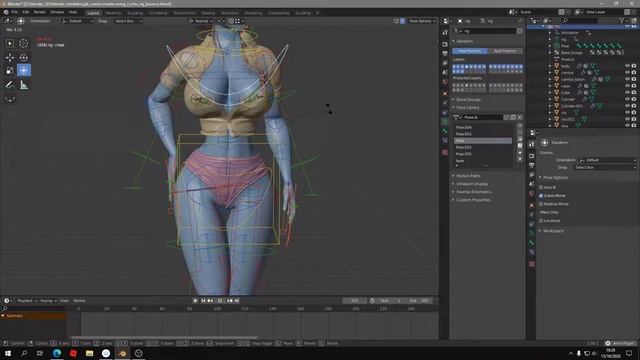Image resolution: width=640 pixels, height=360 pixels.
Task: Toggle first dot in Protected Layers grid
Action: pos(455,85)
